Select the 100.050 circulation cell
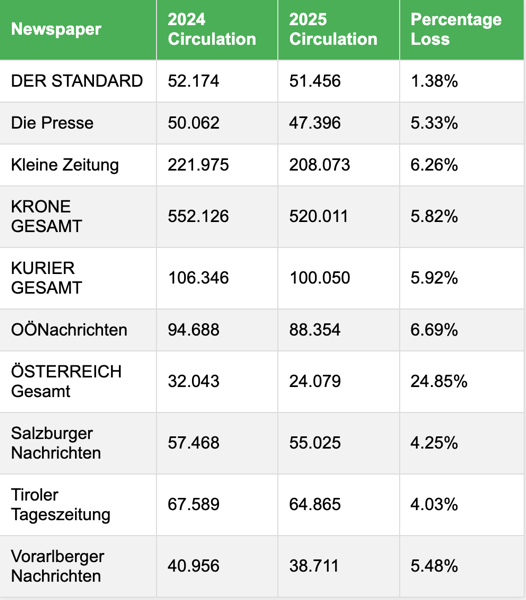Viewport: 526px width, 600px height. (339, 278)
